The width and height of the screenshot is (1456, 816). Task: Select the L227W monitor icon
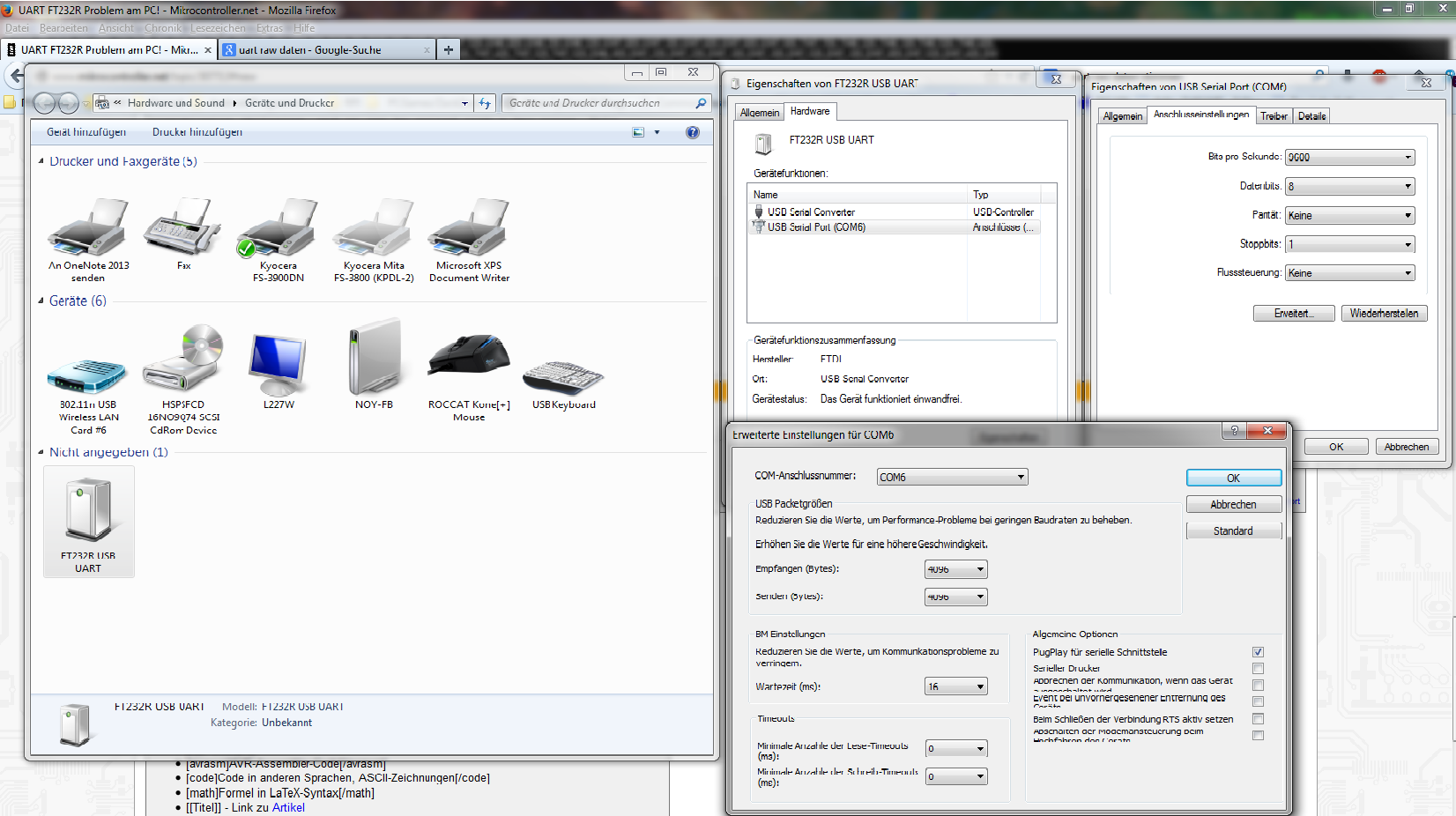279,368
